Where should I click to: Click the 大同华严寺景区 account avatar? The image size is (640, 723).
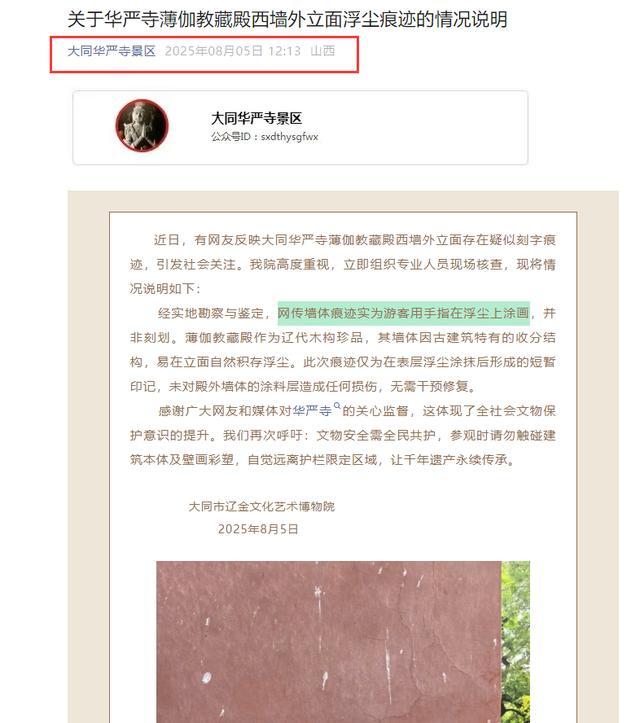142,125
